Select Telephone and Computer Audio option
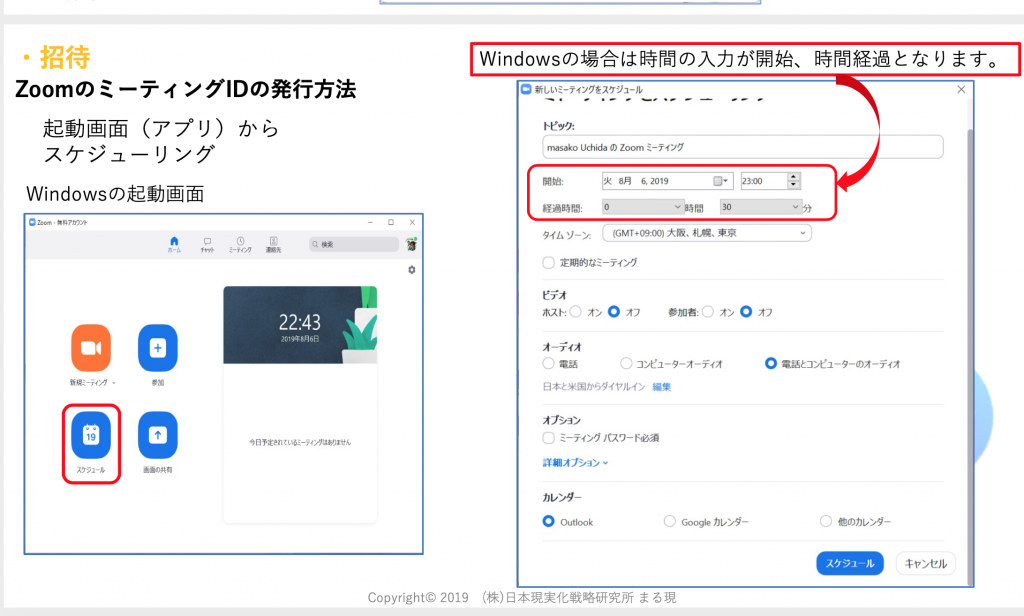This screenshot has height=616, width=1024. pos(771,364)
